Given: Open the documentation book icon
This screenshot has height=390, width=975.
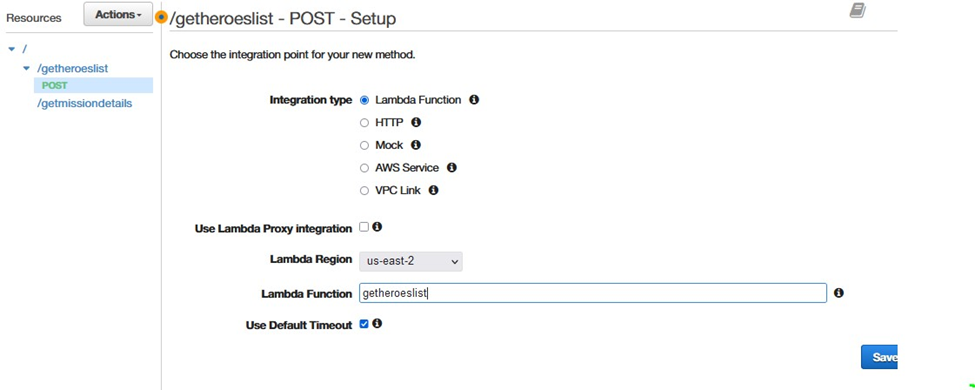Looking at the screenshot, I should coord(858,11).
